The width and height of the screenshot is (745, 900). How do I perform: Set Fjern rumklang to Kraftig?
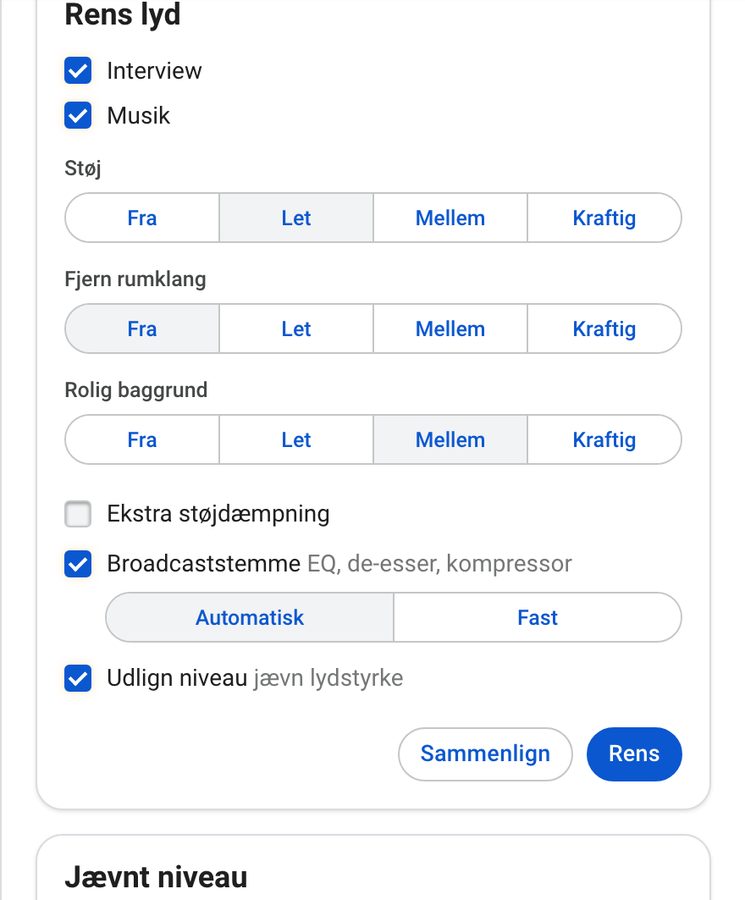point(604,328)
